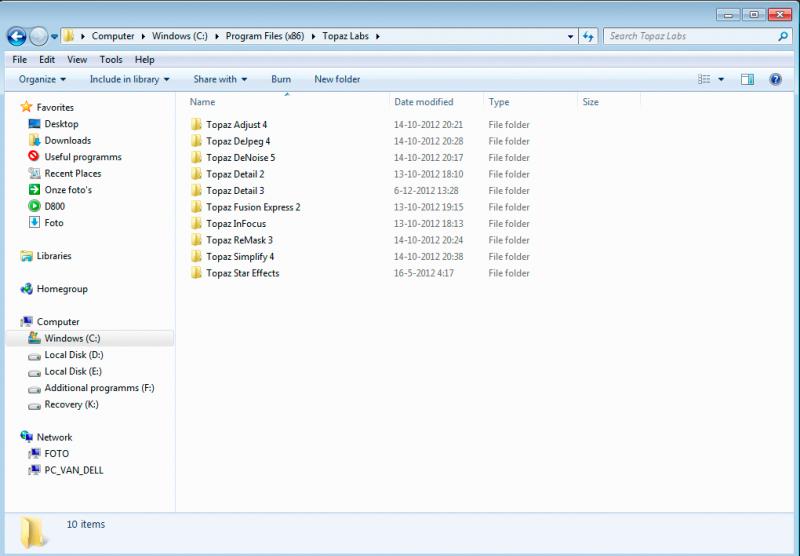The image size is (800, 556).
Task: Open the Share with dropdown
Action: pos(220,79)
